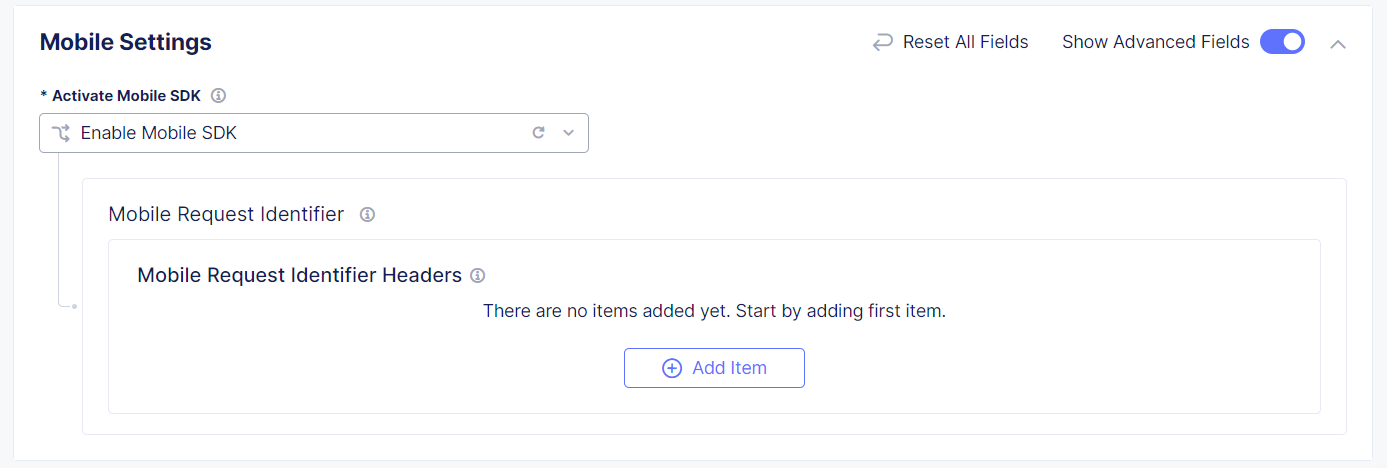The width and height of the screenshot is (1387, 468).
Task: Open info tooltip beside Activate Mobile SDK
Action: tap(219, 96)
